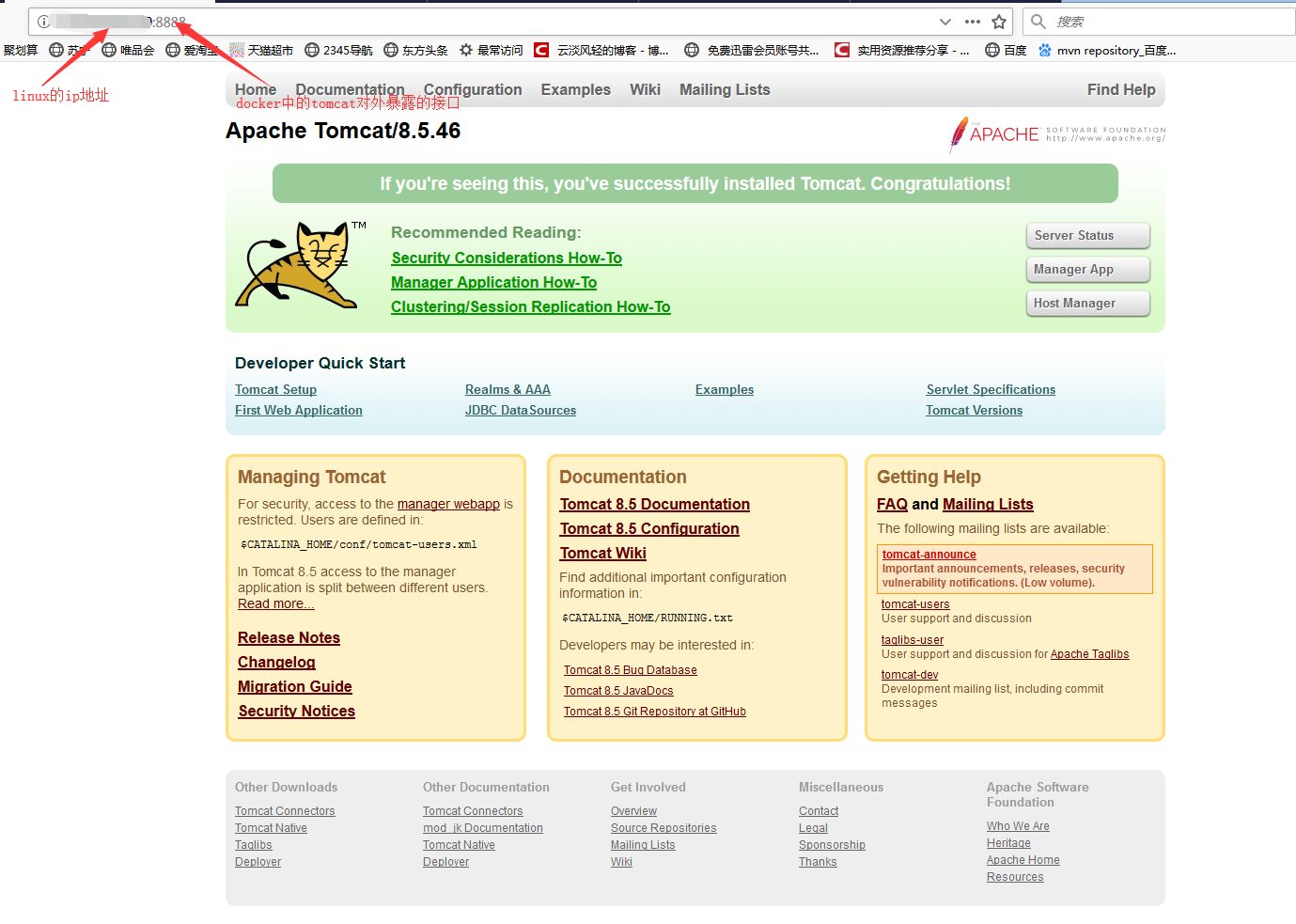This screenshot has height=924, width=1296.
Task: Open the Migration Guide link
Action: click(x=295, y=687)
